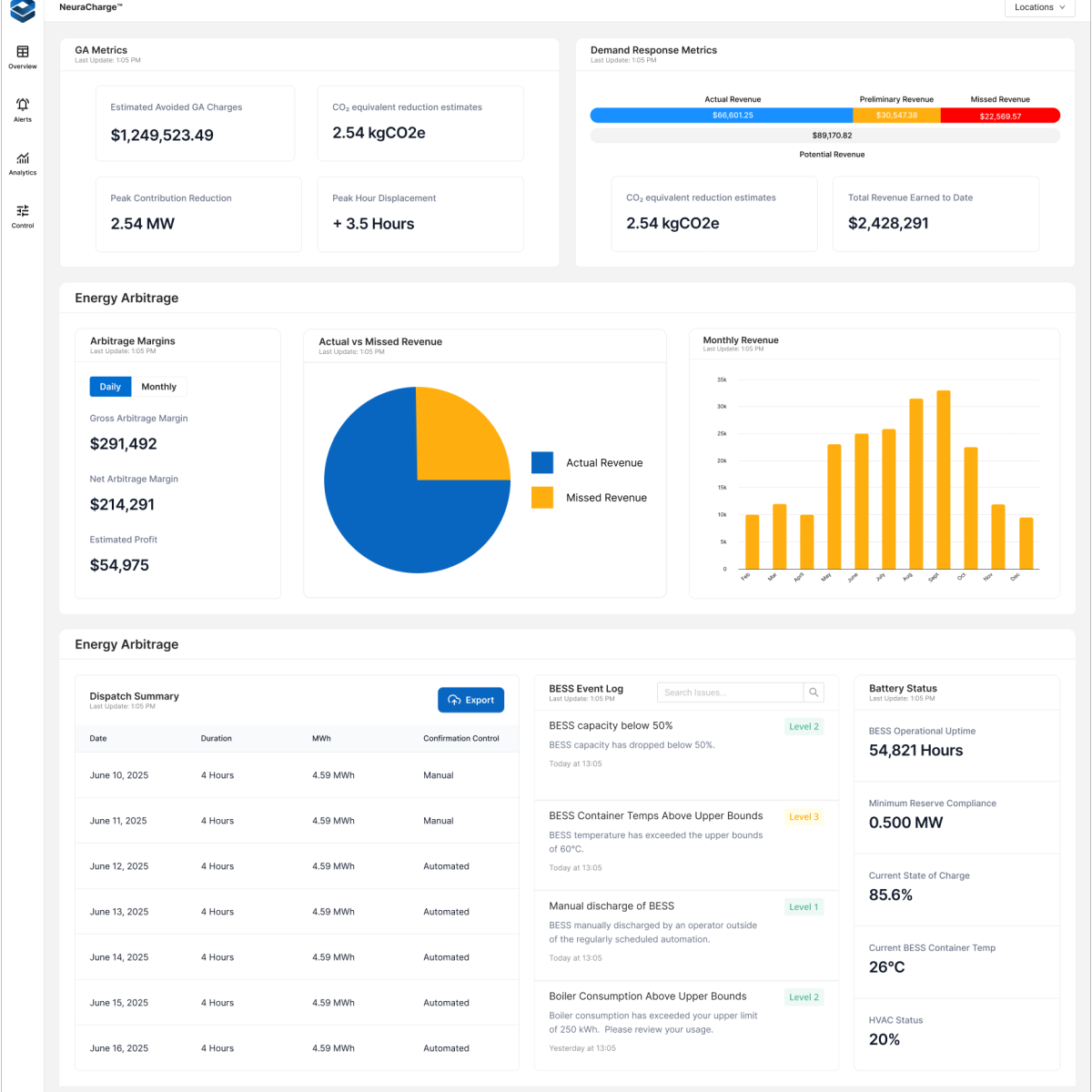Image resolution: width=1092 pixels, height=1092 pixels.
Task: Click the Level 1 badge on manual discharge event
Action: pos(804,907)
